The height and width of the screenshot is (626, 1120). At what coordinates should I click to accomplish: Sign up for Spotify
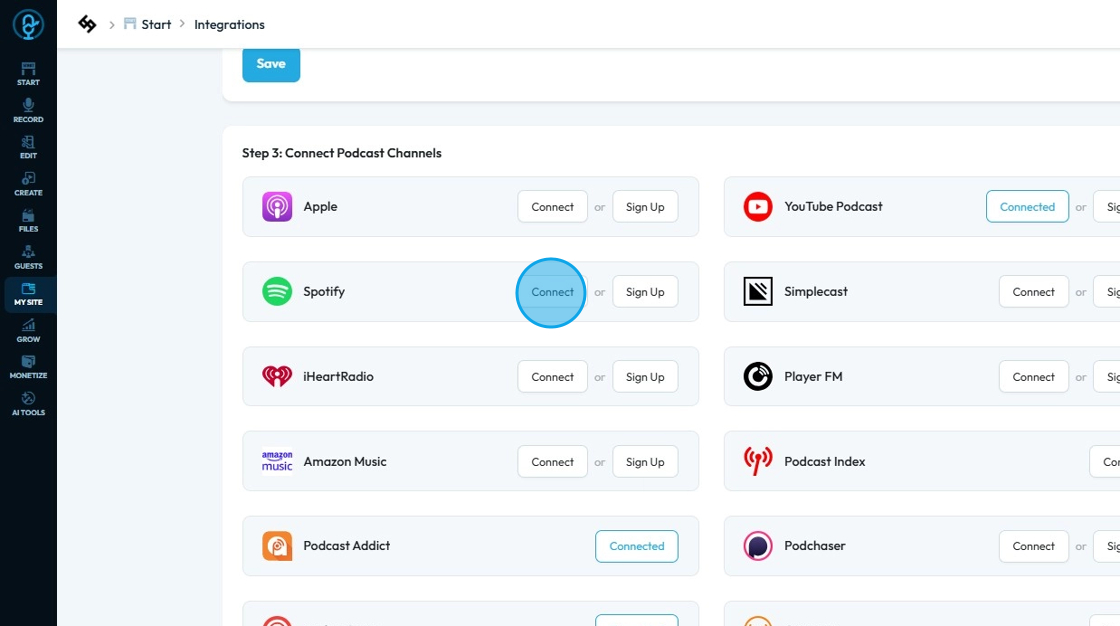[645, 292]
